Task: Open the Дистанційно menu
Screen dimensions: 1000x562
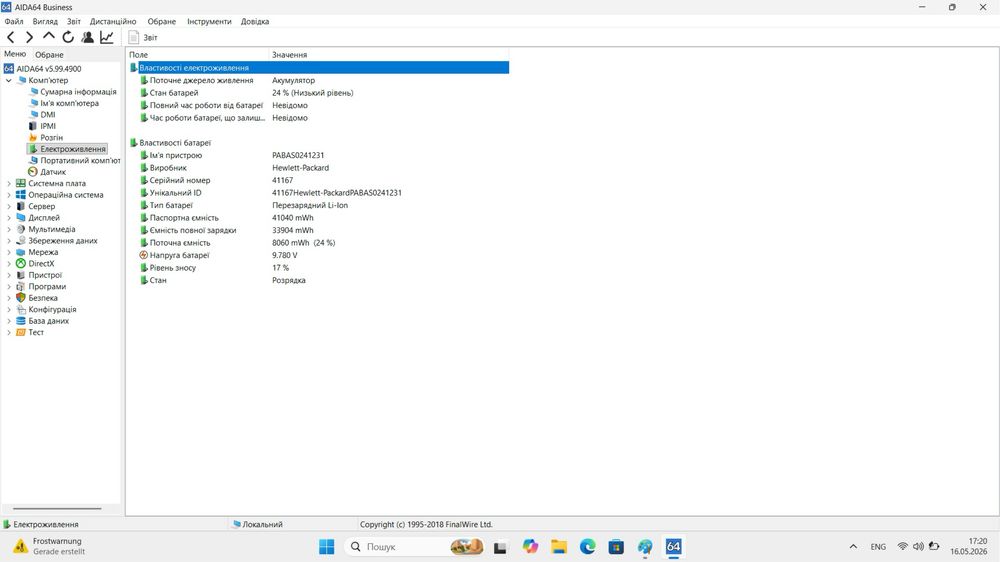Action: (113, 21)
